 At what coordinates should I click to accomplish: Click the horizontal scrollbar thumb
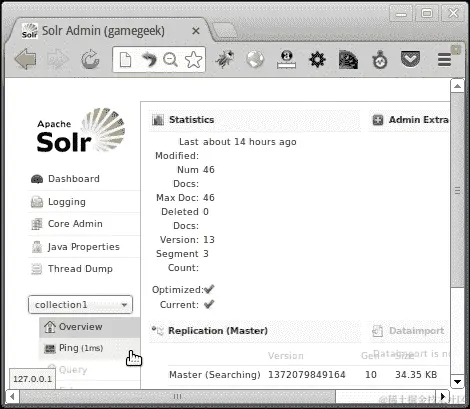click(177, 397)
